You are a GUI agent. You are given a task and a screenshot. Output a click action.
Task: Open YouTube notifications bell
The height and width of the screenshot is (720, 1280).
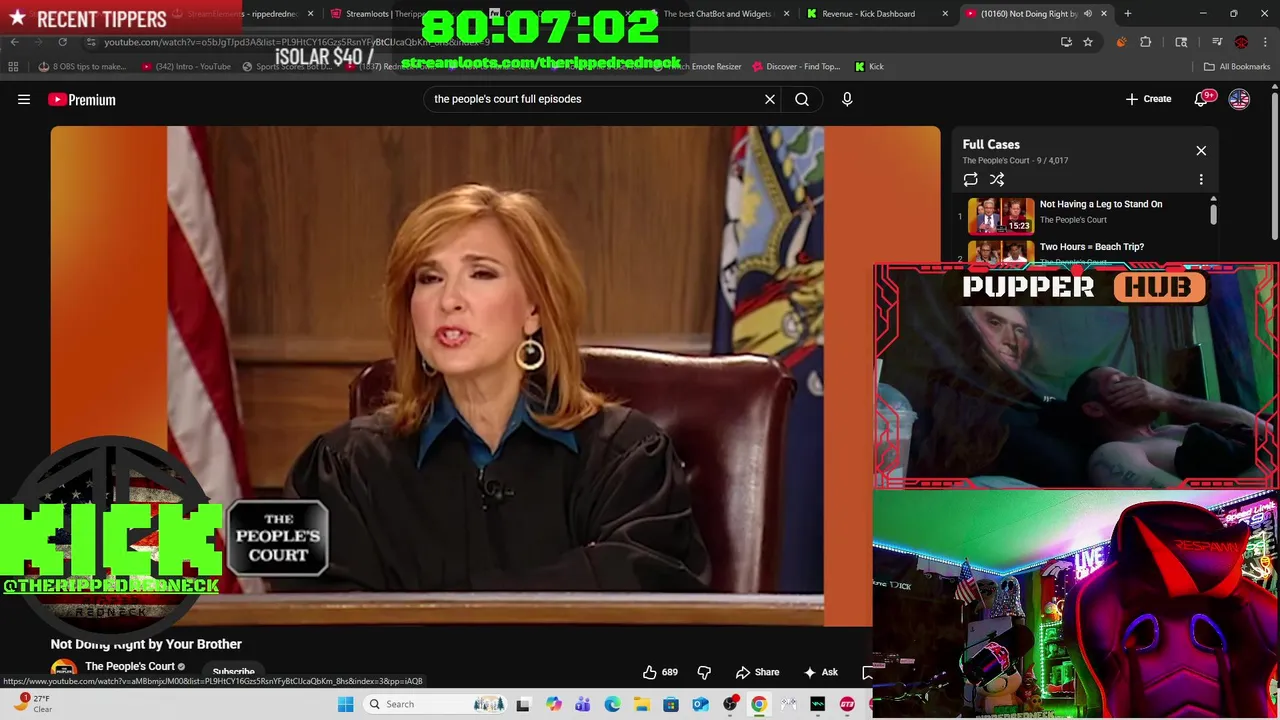(x=1203, y=99)
